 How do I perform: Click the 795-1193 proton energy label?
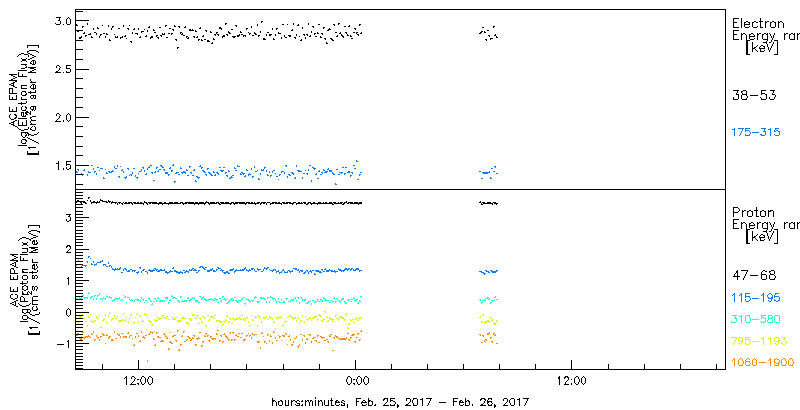pyautogui.click(x=759, y=341)
